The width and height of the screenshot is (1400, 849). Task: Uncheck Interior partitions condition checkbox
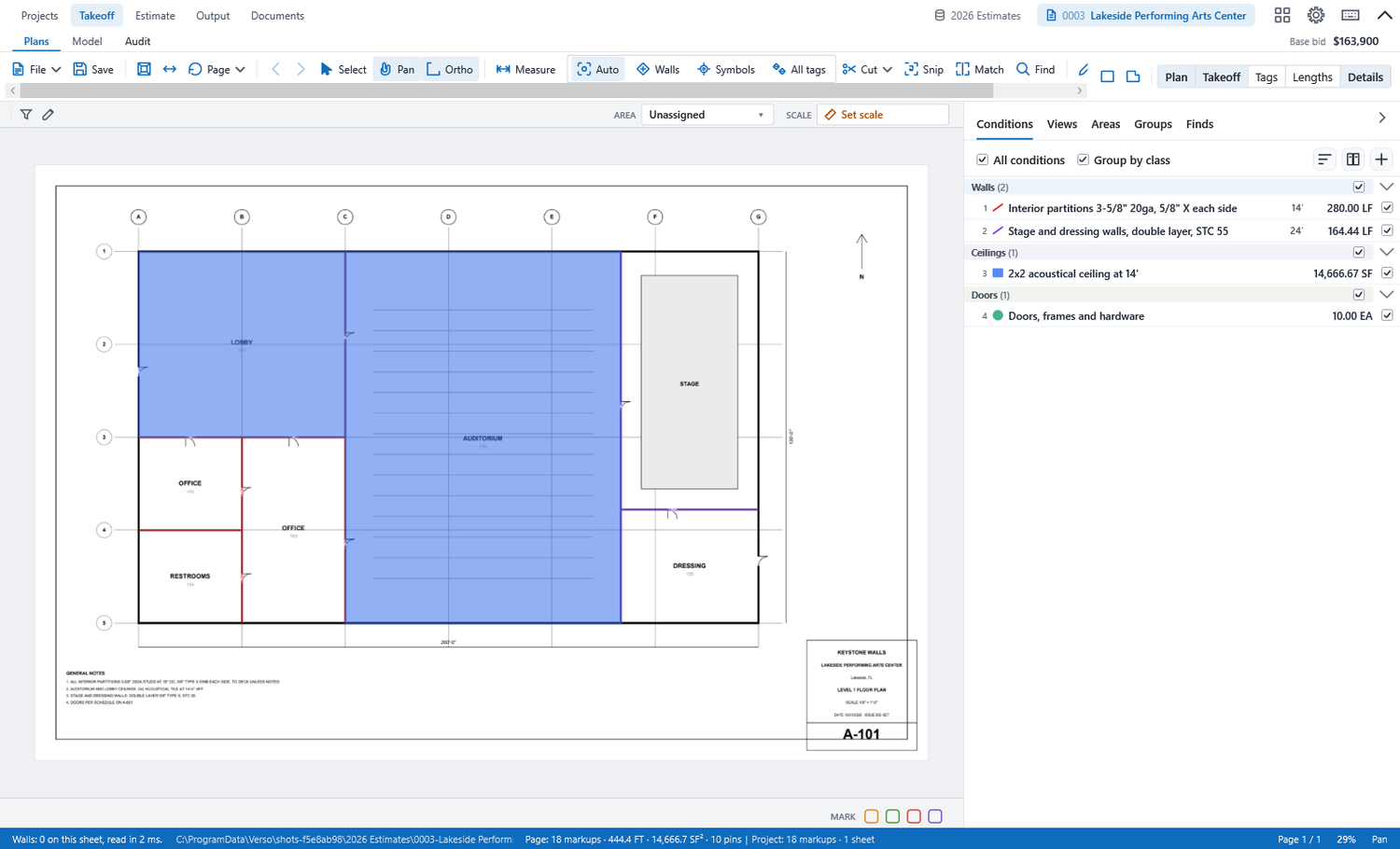1387,208
